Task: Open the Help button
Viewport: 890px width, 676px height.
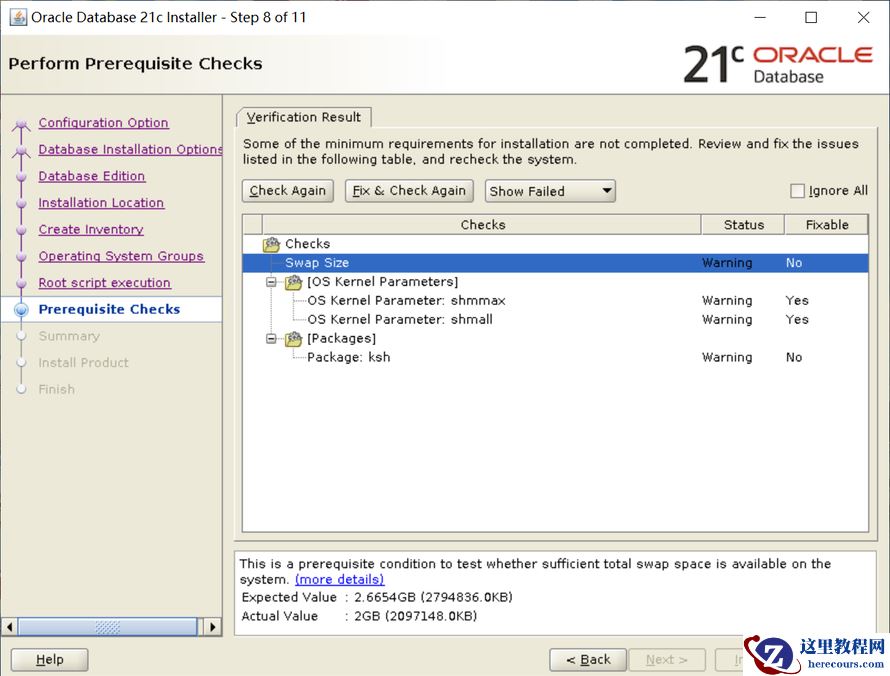Action: pos(49,660)
